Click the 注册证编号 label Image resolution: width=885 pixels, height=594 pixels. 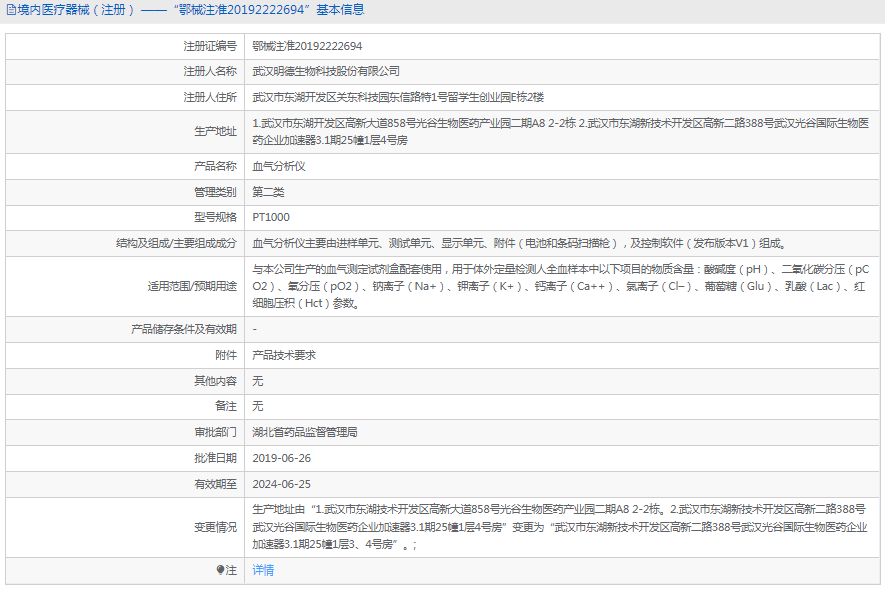[210, 46]
